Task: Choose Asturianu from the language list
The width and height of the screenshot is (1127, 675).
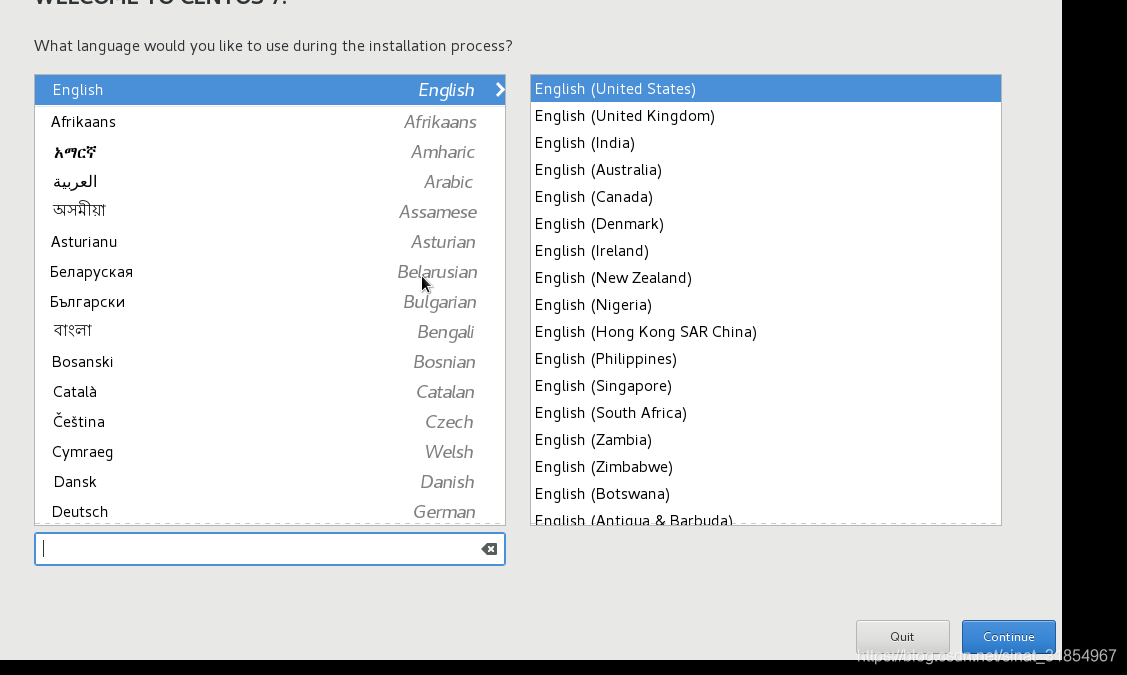Action: tap(270, 242)
